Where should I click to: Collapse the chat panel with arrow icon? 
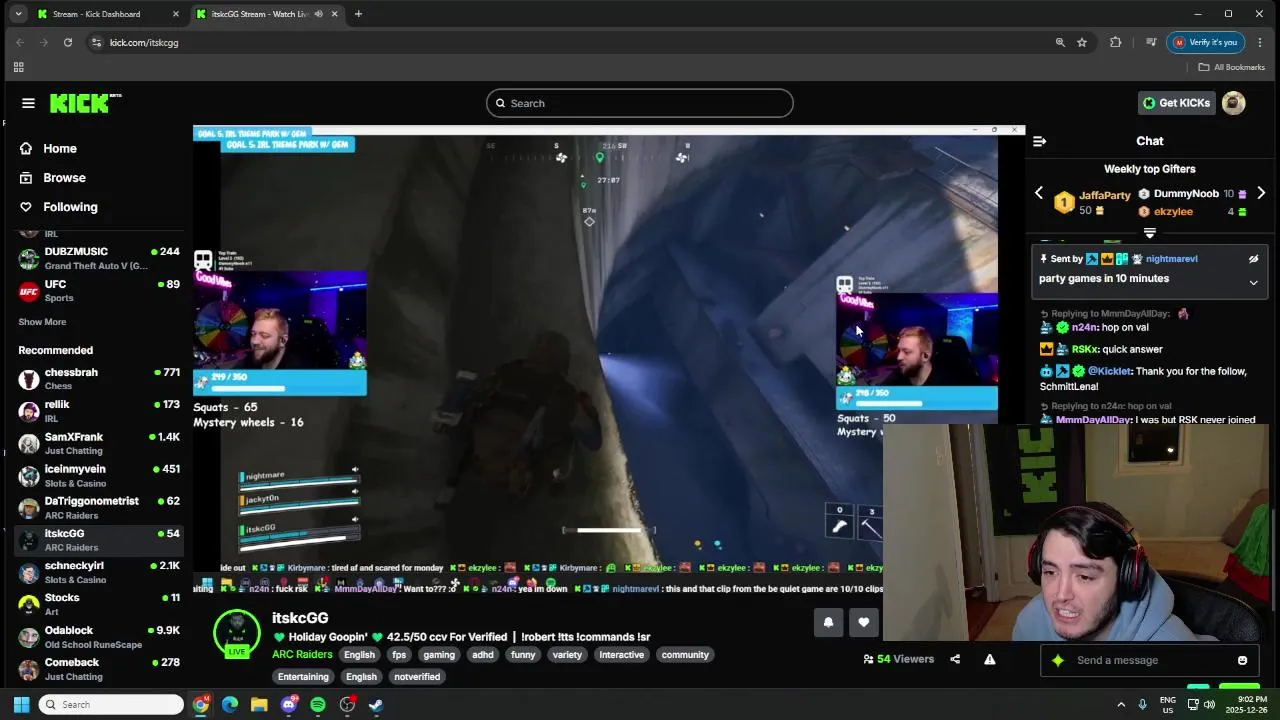1039,141
